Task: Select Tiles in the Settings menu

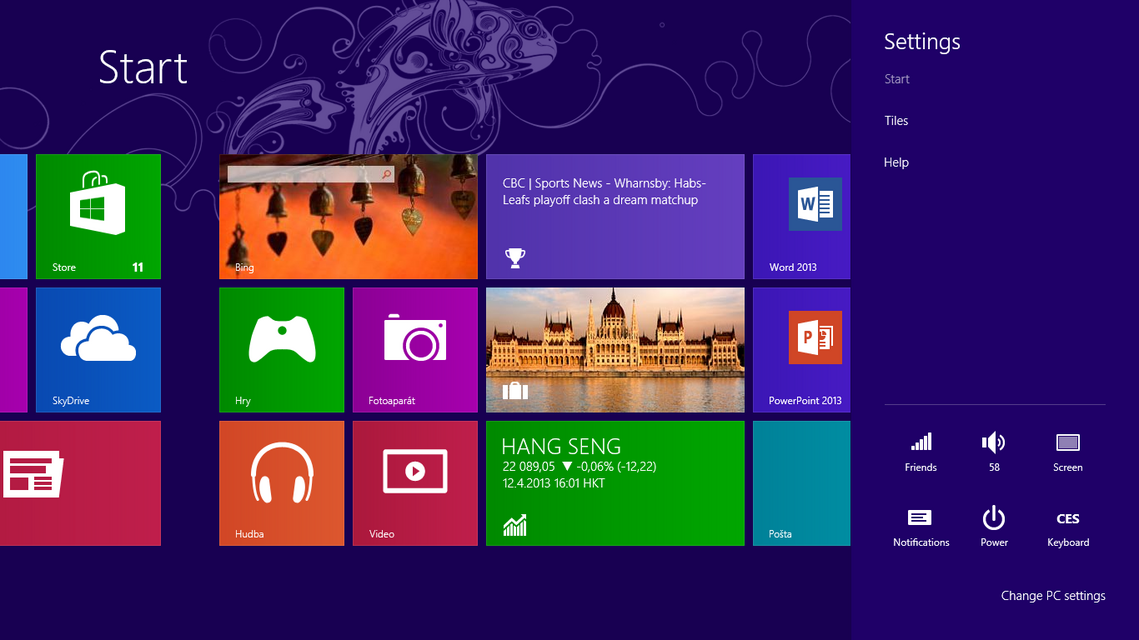Action: coord(896,121)
